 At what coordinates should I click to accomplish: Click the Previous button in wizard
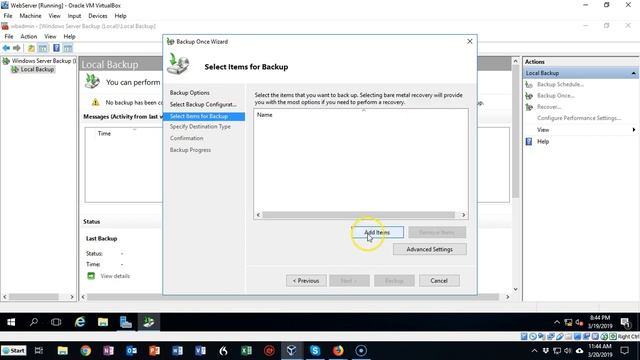tap(306, 281)
